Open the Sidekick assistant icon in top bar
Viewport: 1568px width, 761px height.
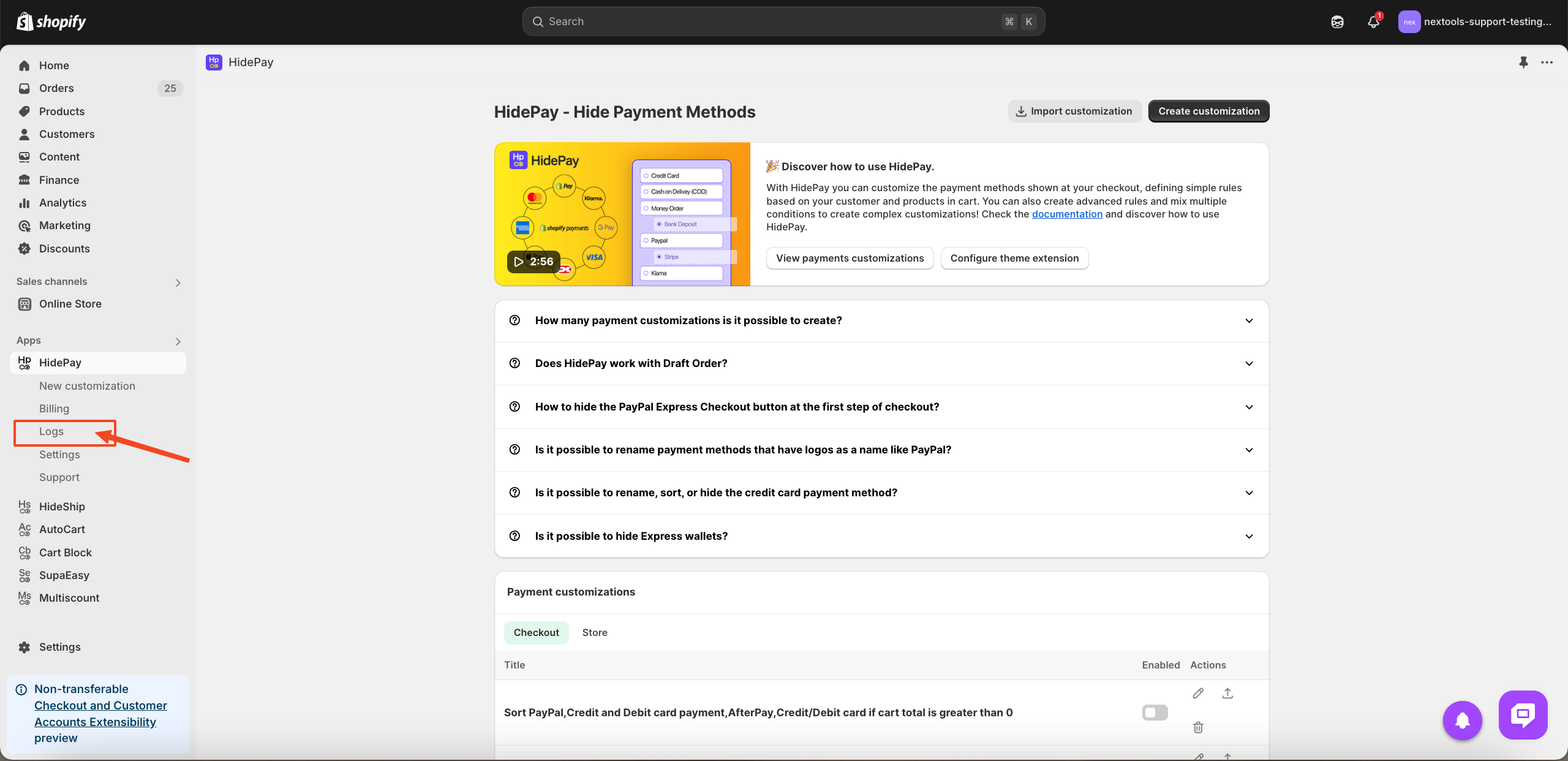pyautogui.click(x=1337, y=22)
